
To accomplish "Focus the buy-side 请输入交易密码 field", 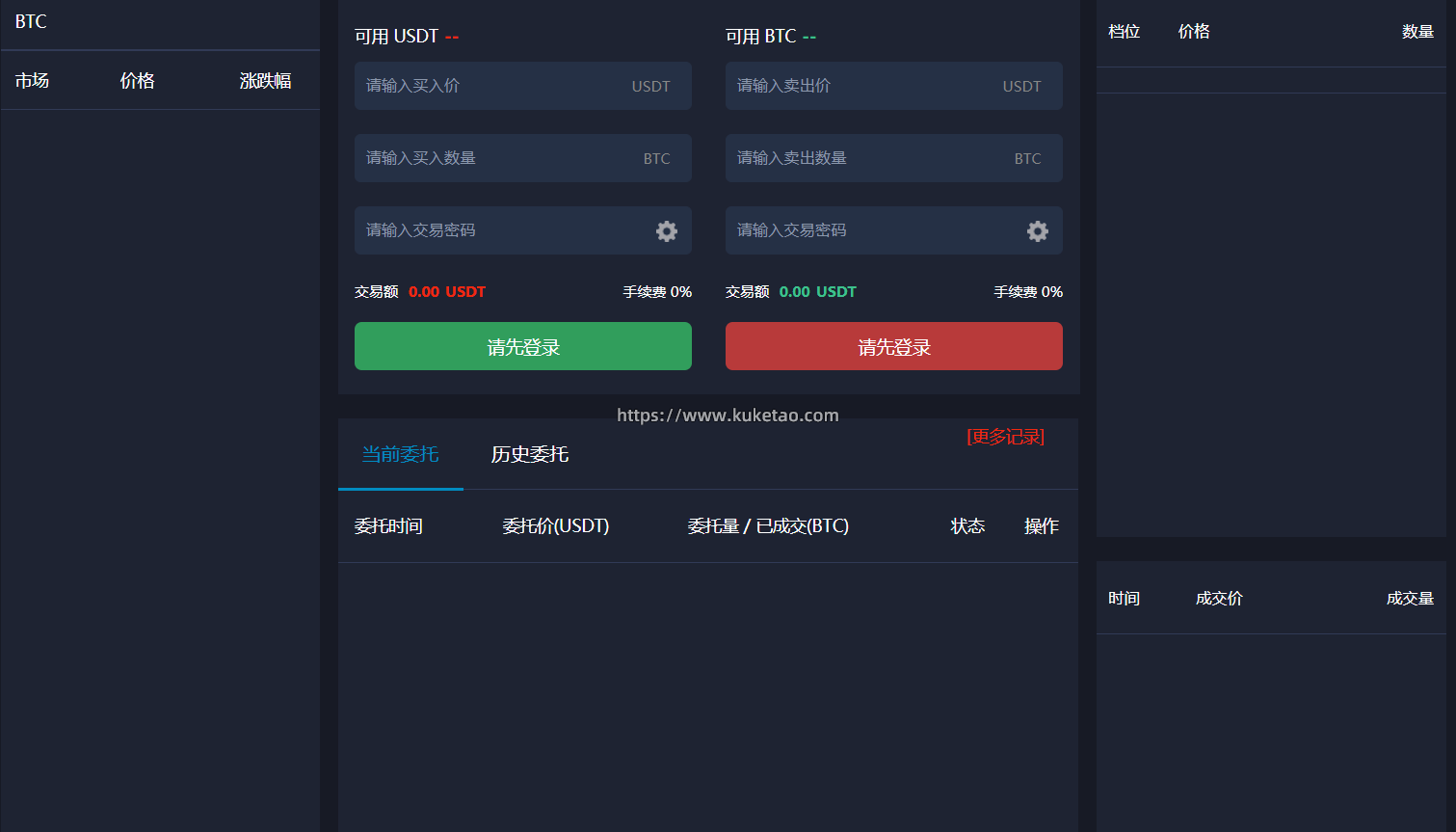I will 523,230.
